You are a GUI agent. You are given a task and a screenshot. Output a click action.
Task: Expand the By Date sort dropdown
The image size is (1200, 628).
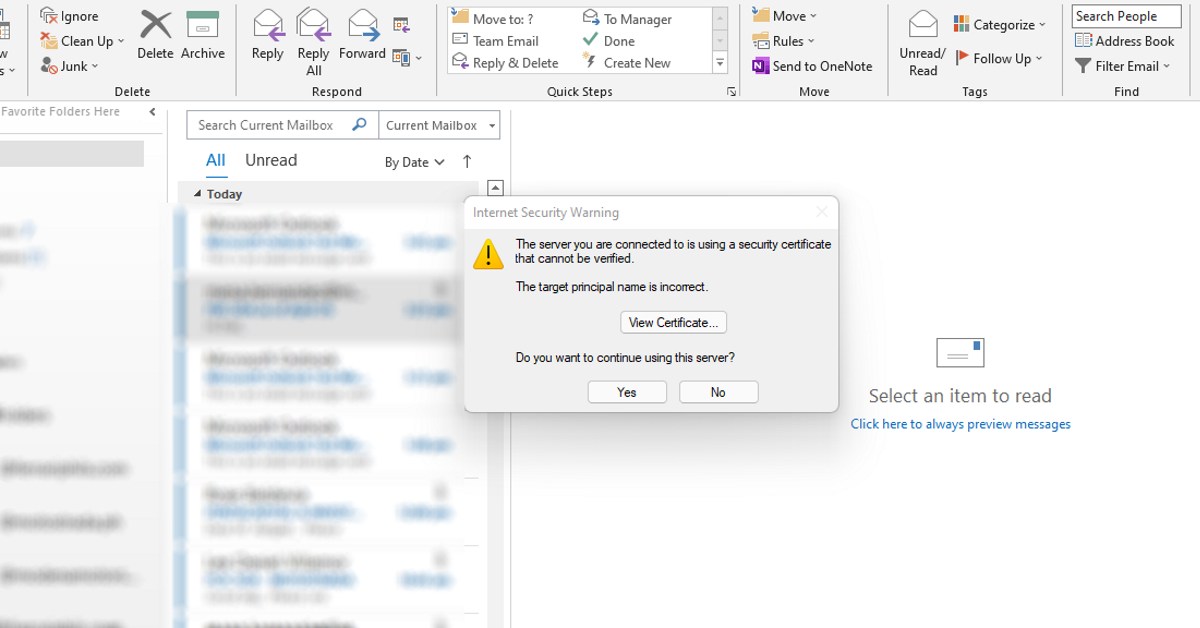tap(414, 161)
